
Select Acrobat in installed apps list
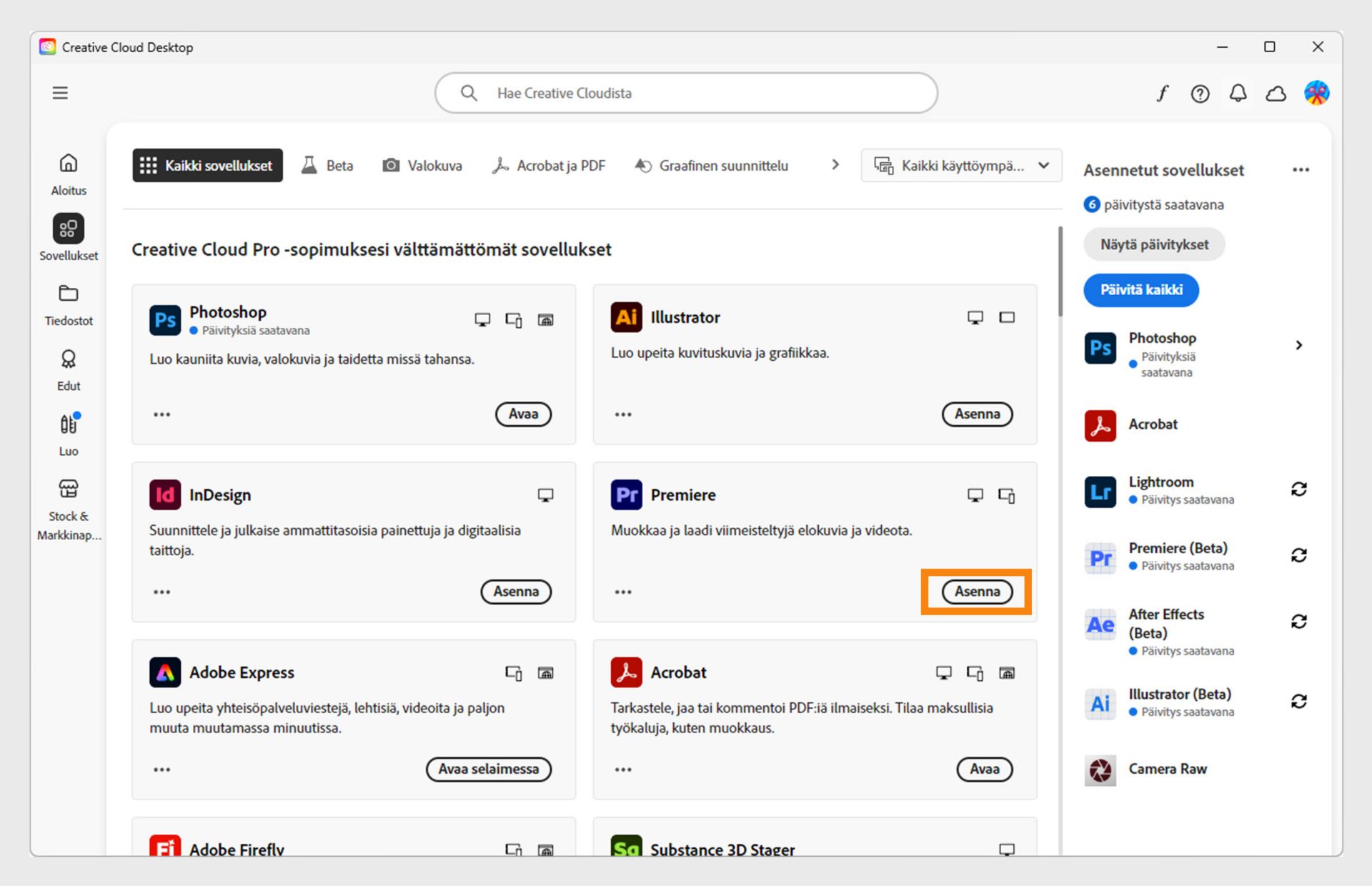point(1153,425)
